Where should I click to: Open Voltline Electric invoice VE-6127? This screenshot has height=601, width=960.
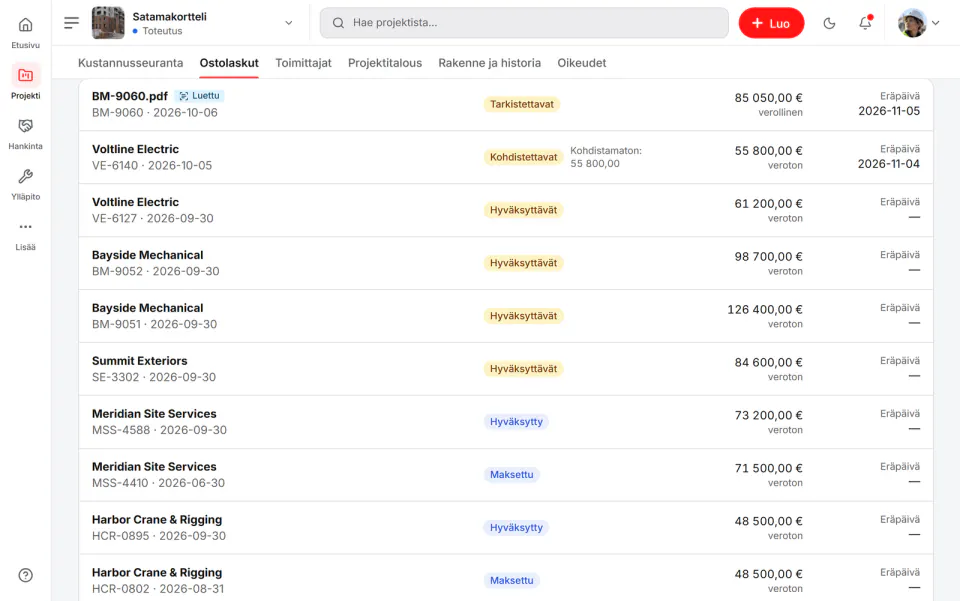pos(506,211)
